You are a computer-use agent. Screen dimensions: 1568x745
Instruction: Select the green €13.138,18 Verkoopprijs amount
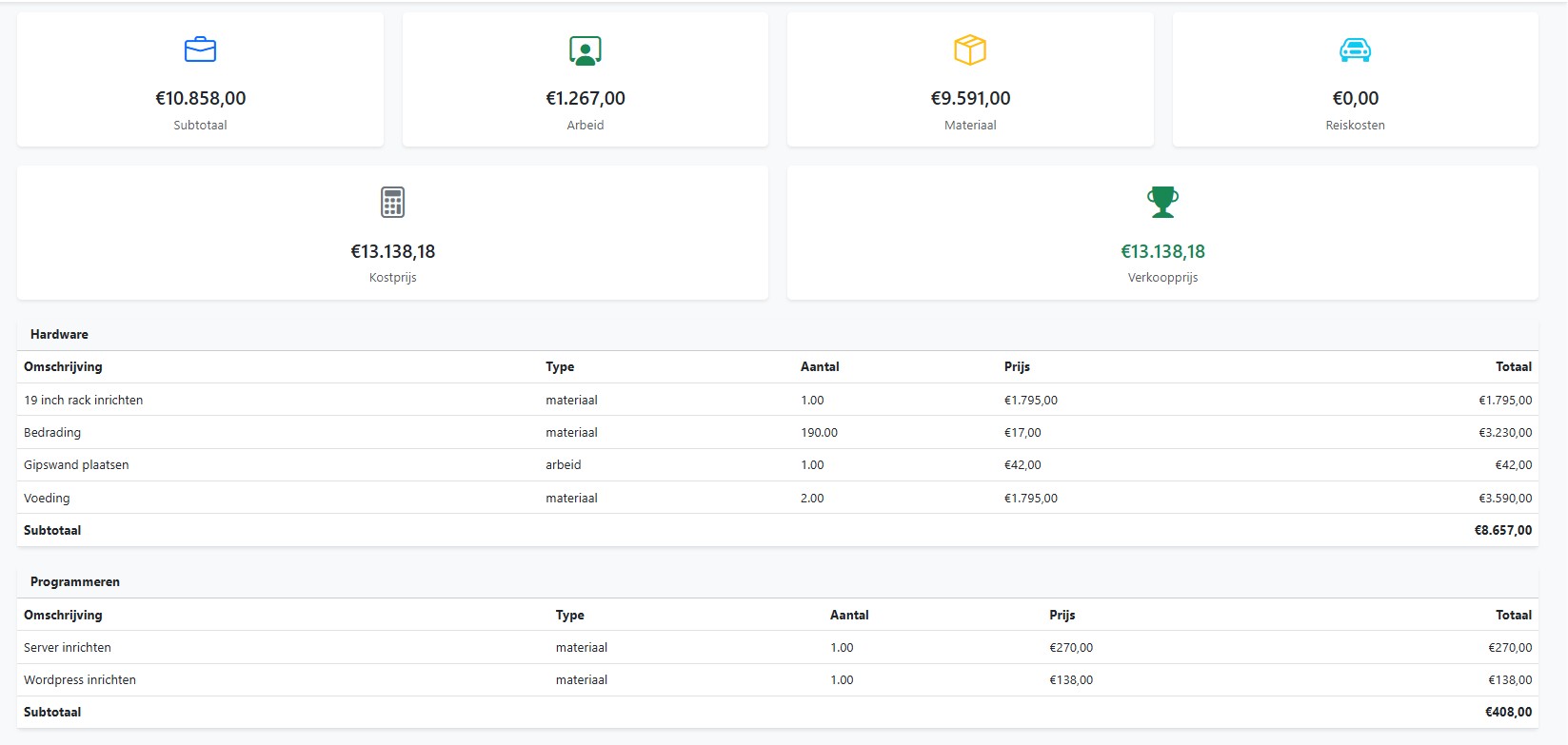point(1162,251)
